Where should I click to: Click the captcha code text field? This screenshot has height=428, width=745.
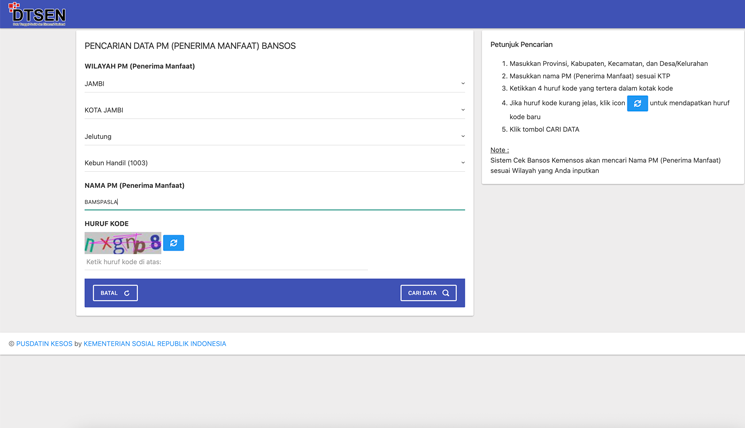click(225, 262)
